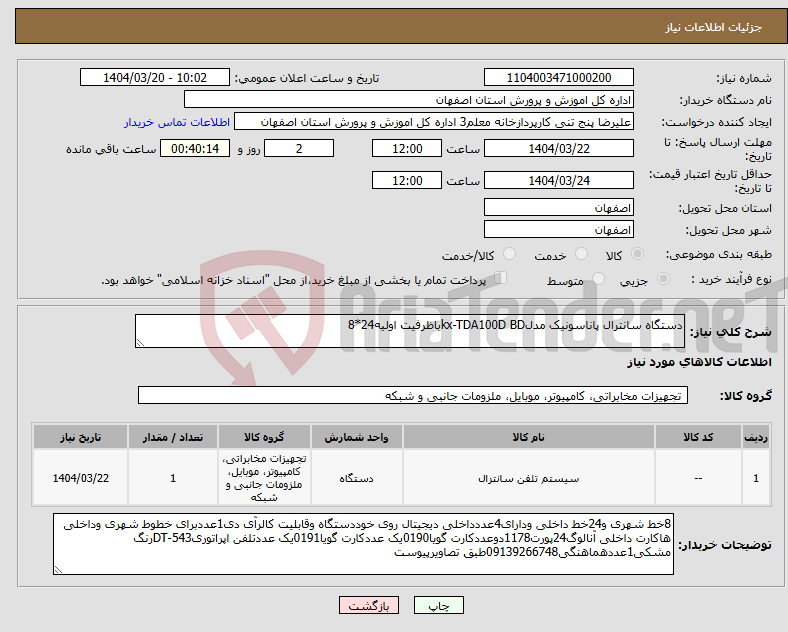
Task: Click the توضیحات خریدار textarea
Action: click(x=363, y=544)
